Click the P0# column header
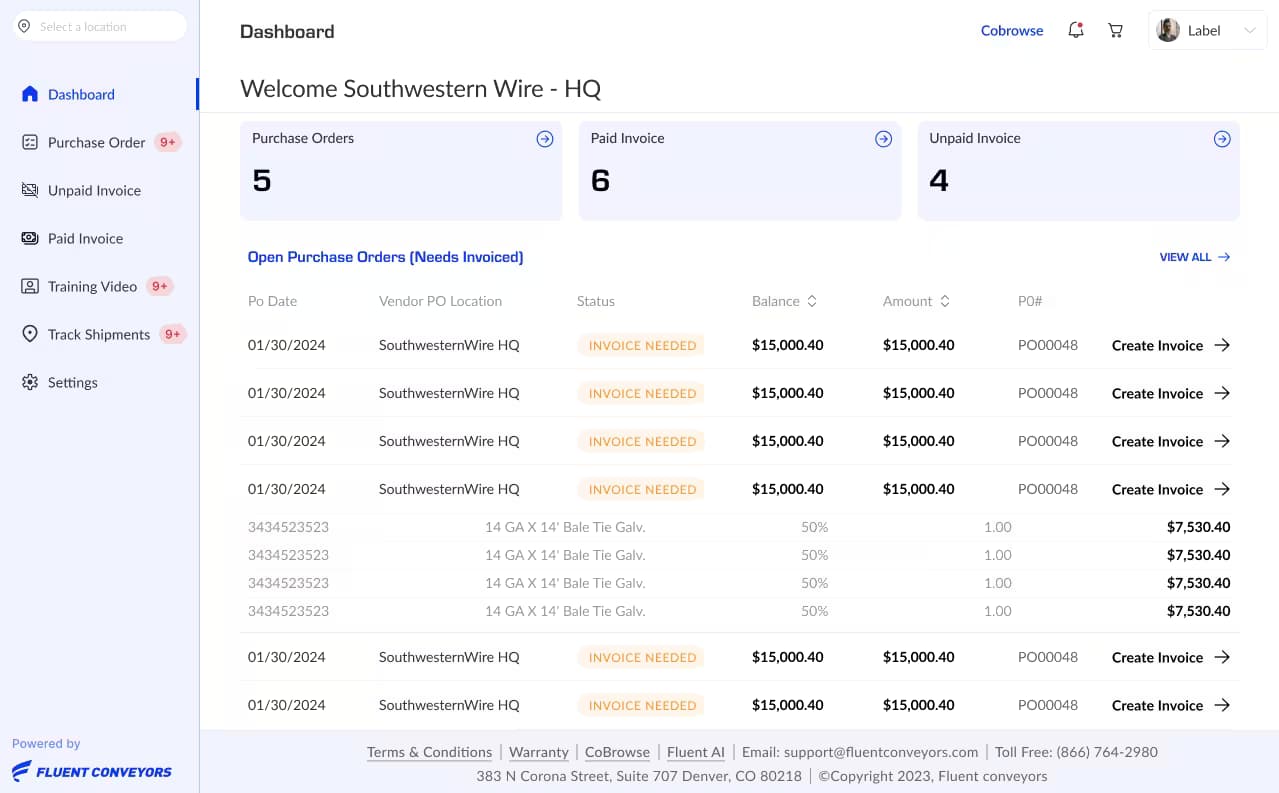Screen dimensions: 1279x793 click(x=1030, y=301)
